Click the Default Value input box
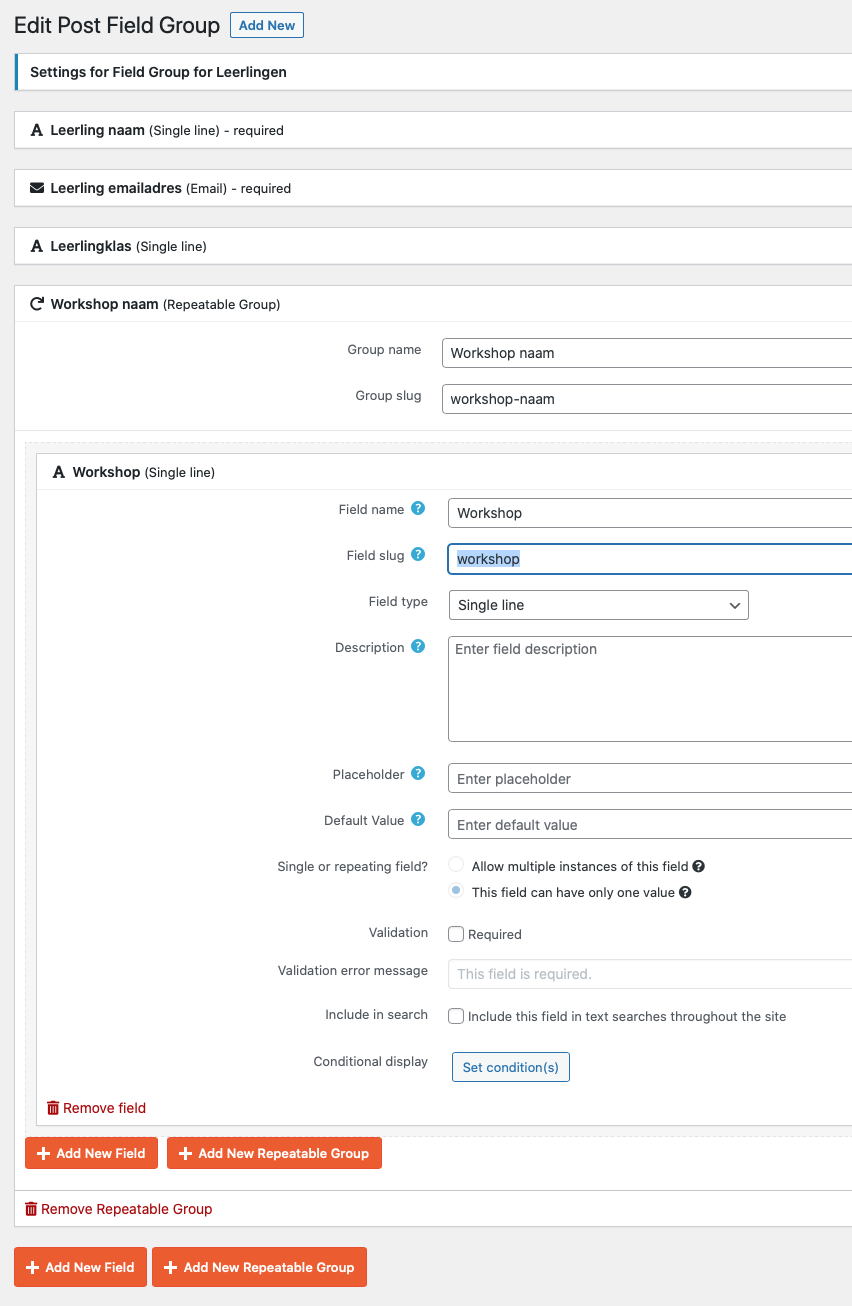The image size is (852, 1306). (650, 825)
